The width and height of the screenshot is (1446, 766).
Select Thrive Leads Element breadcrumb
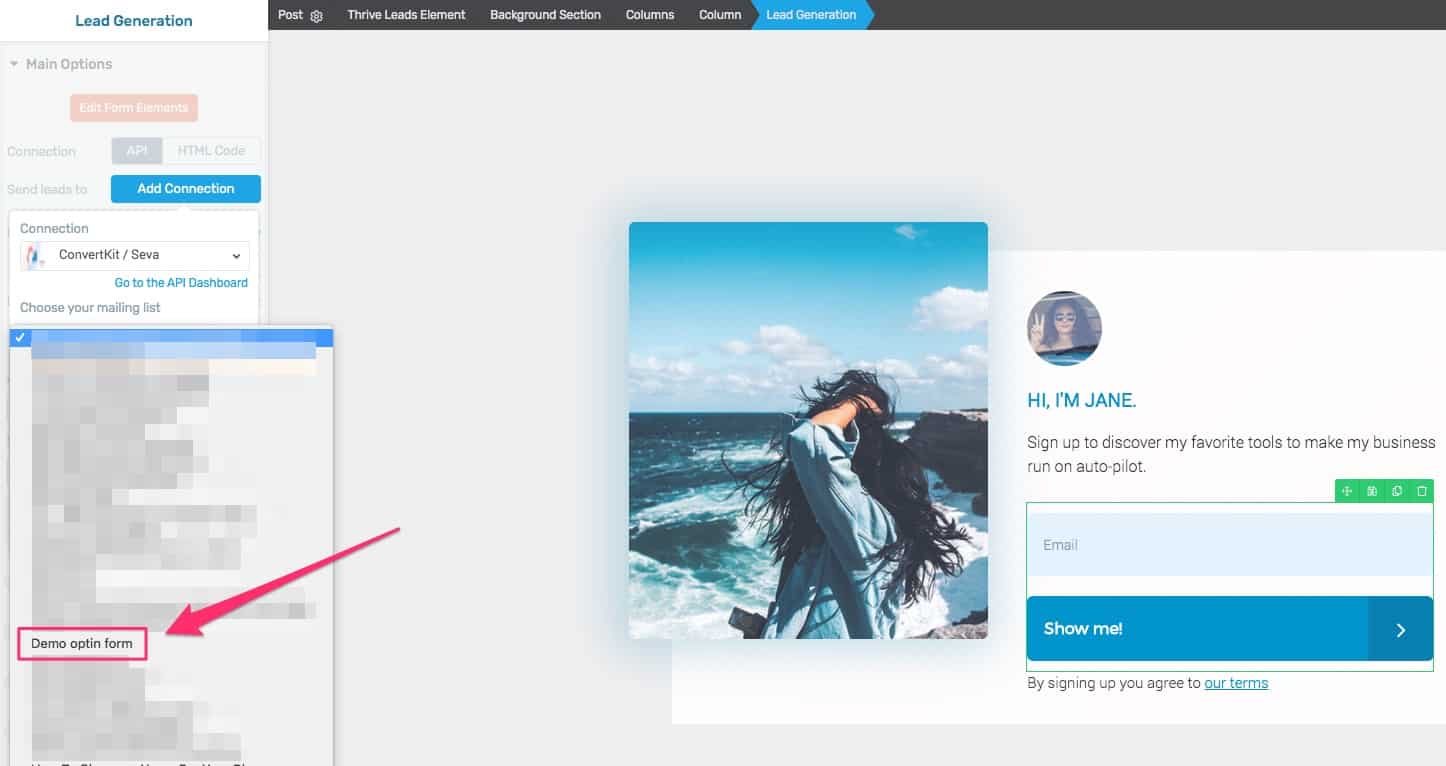point(407,15)
